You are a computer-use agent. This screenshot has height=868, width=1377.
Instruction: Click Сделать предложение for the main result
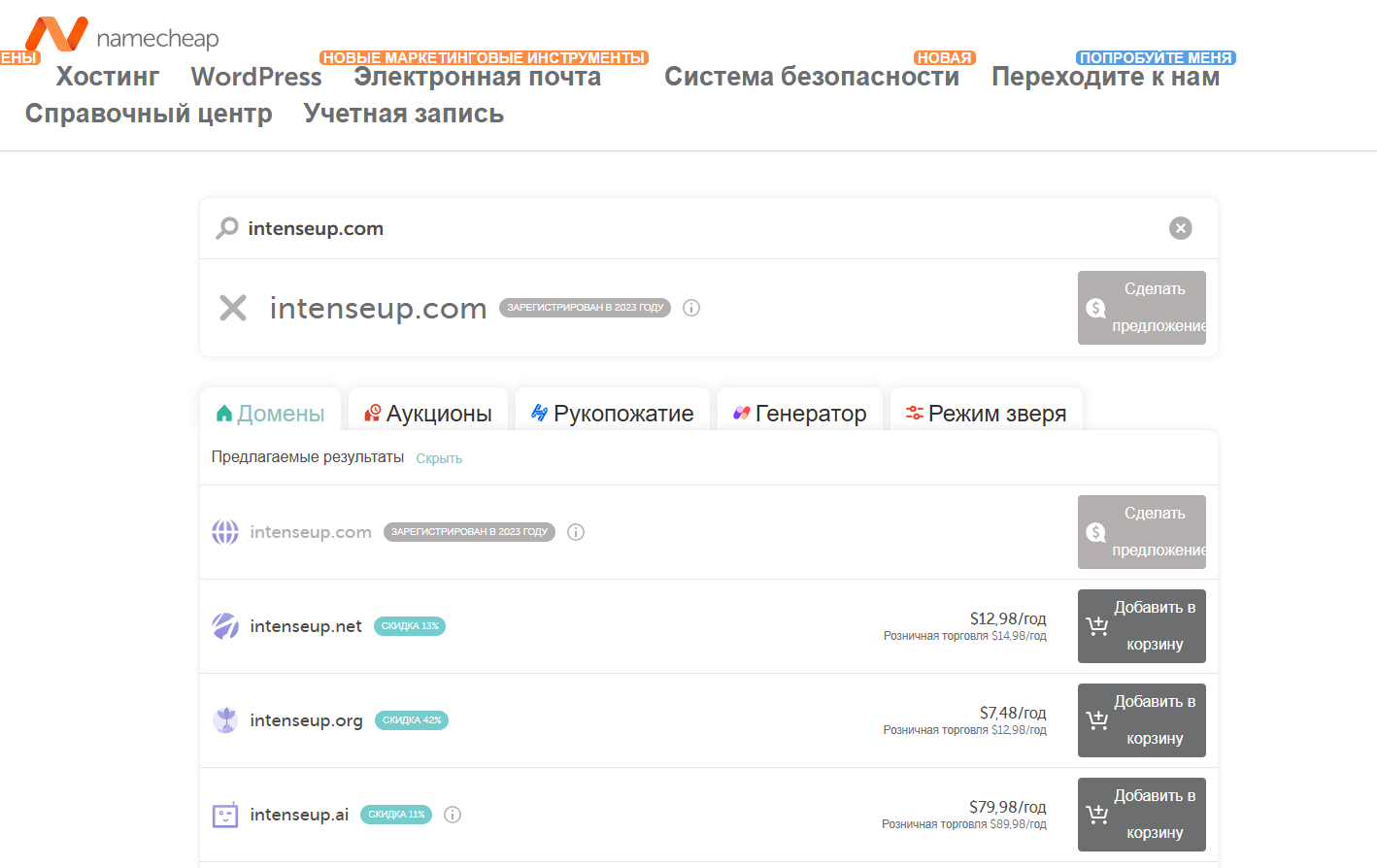click(x=1142, y=308)
